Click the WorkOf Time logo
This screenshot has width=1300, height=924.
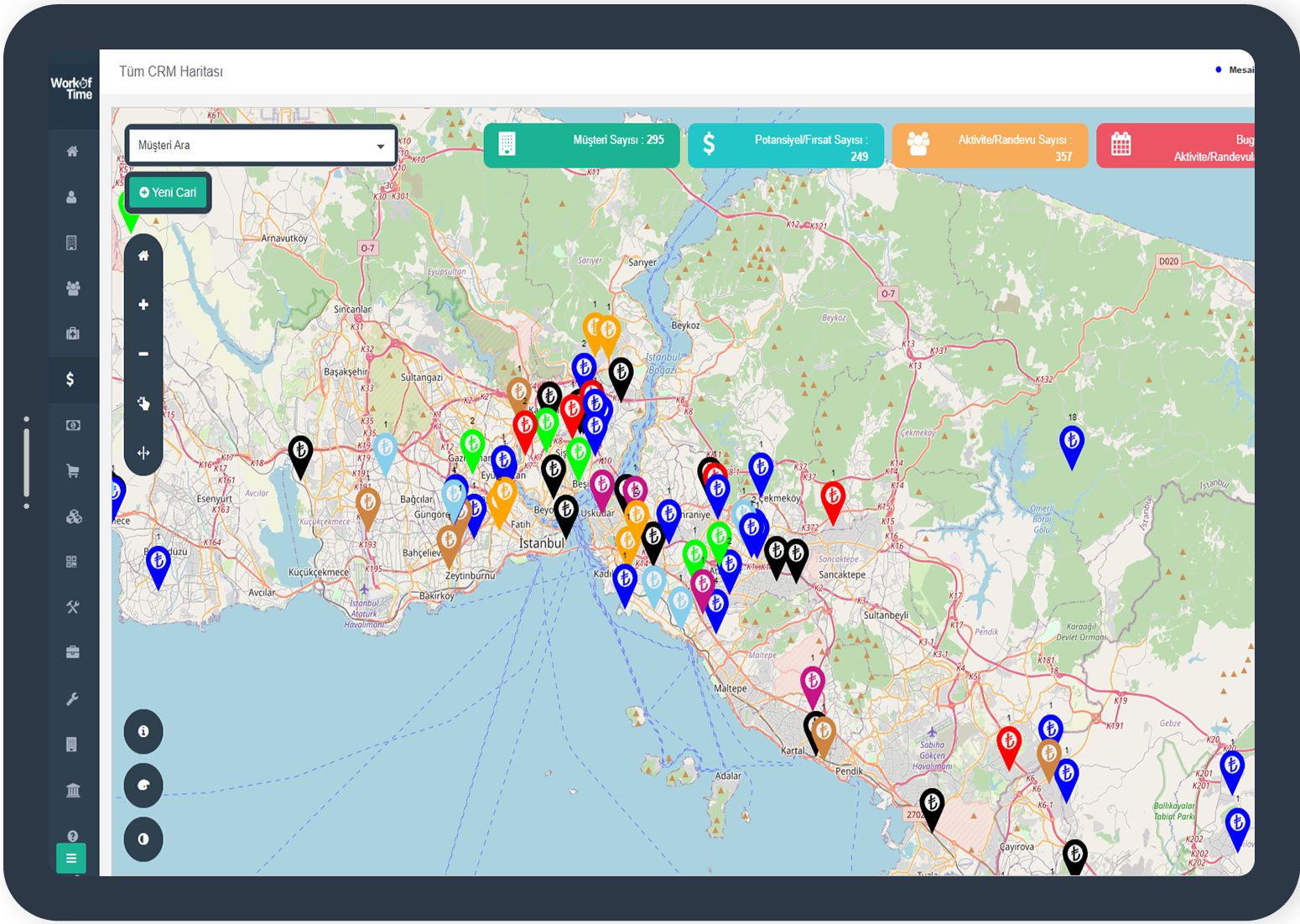72,88
